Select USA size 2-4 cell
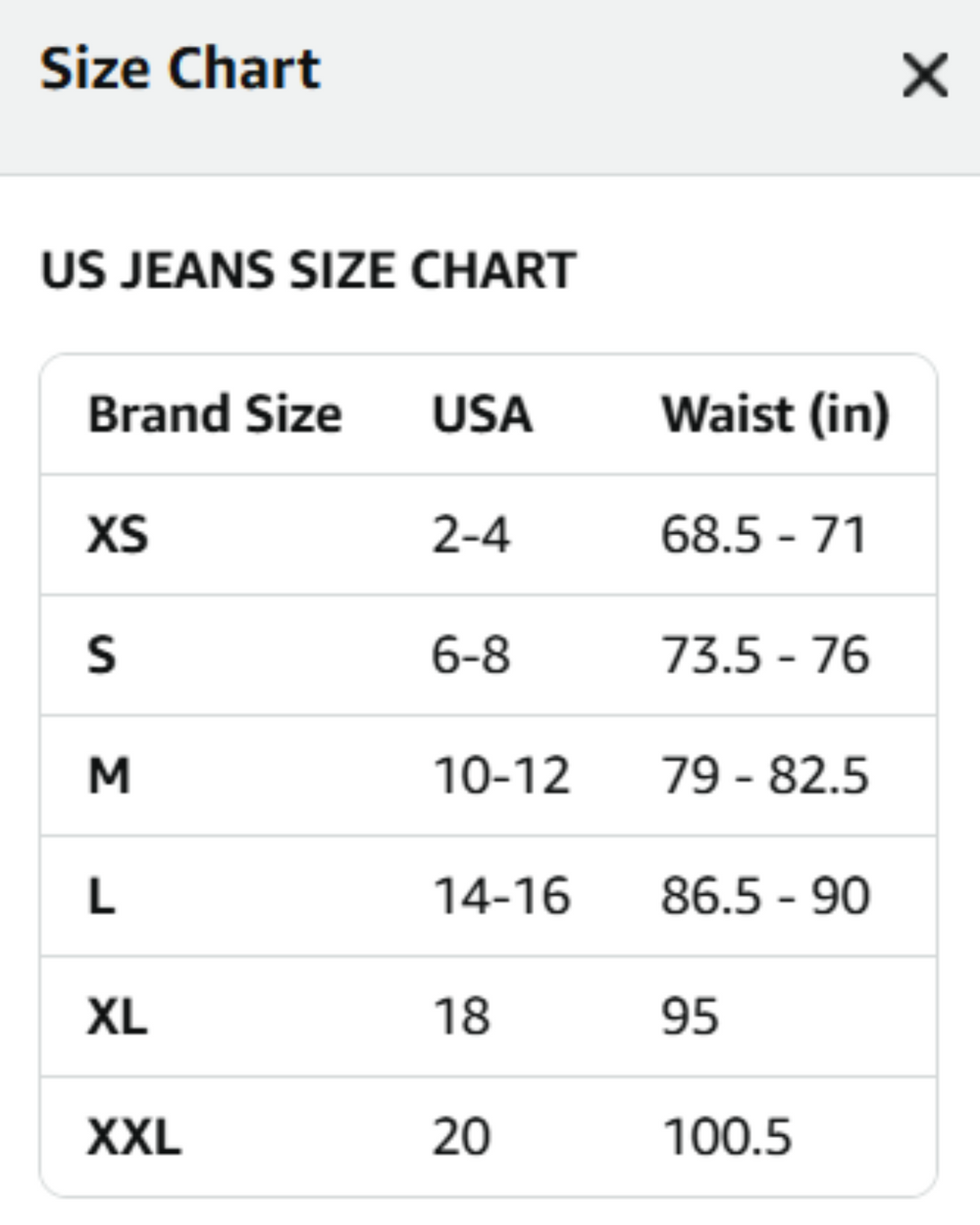 pyautogui.click(x=470, y=534)
